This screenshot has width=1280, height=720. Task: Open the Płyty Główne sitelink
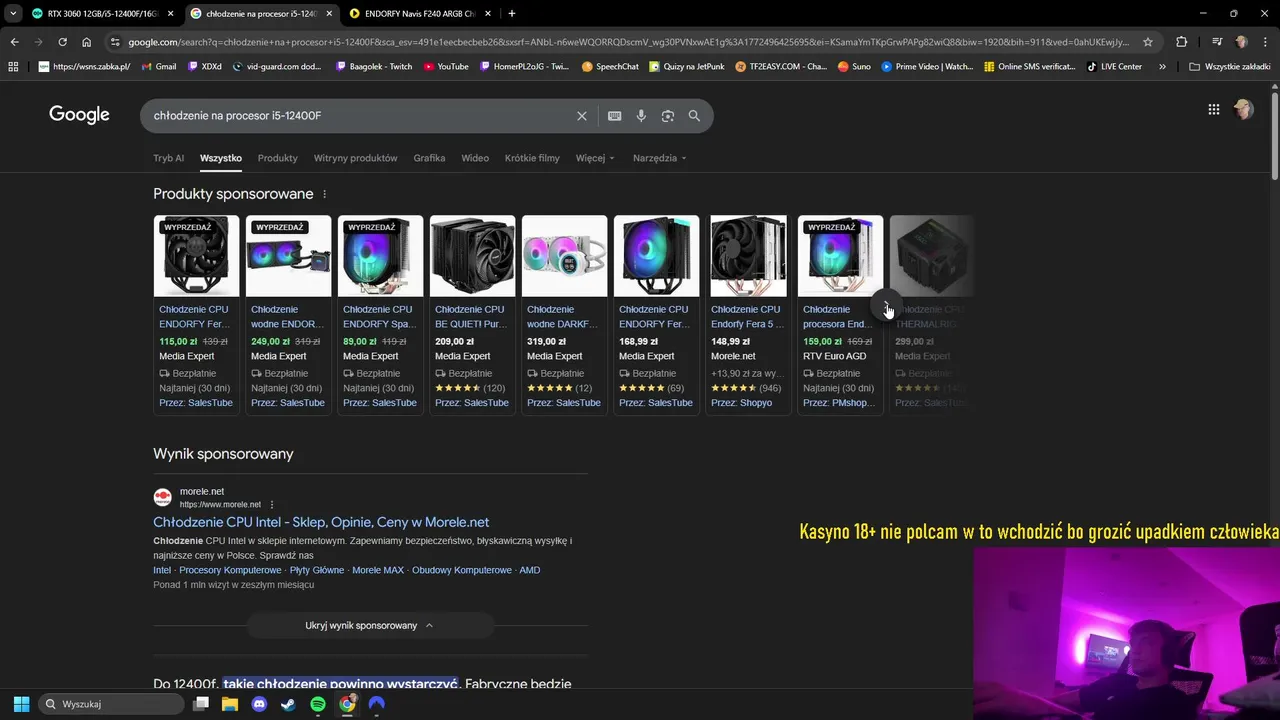[317, 570]
